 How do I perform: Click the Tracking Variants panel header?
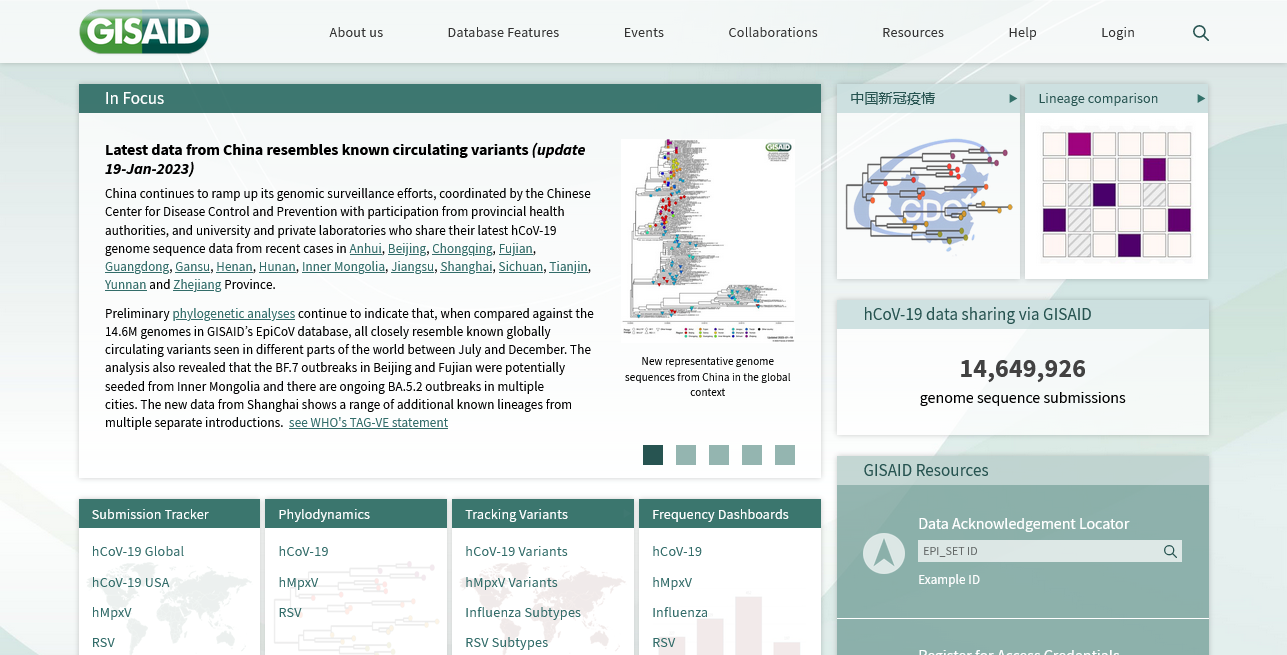pyautogui.click(x=543, y=514)
